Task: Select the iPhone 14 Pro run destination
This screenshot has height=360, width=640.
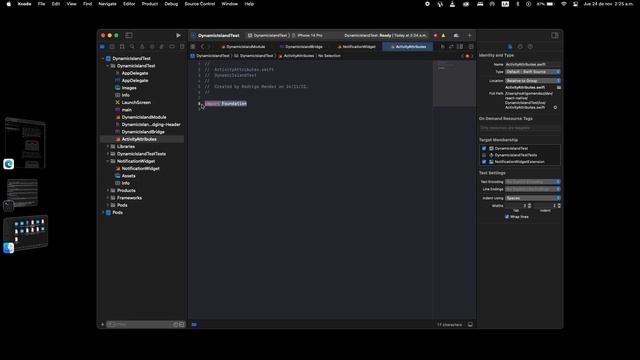Action: click(x=308, y=36)
